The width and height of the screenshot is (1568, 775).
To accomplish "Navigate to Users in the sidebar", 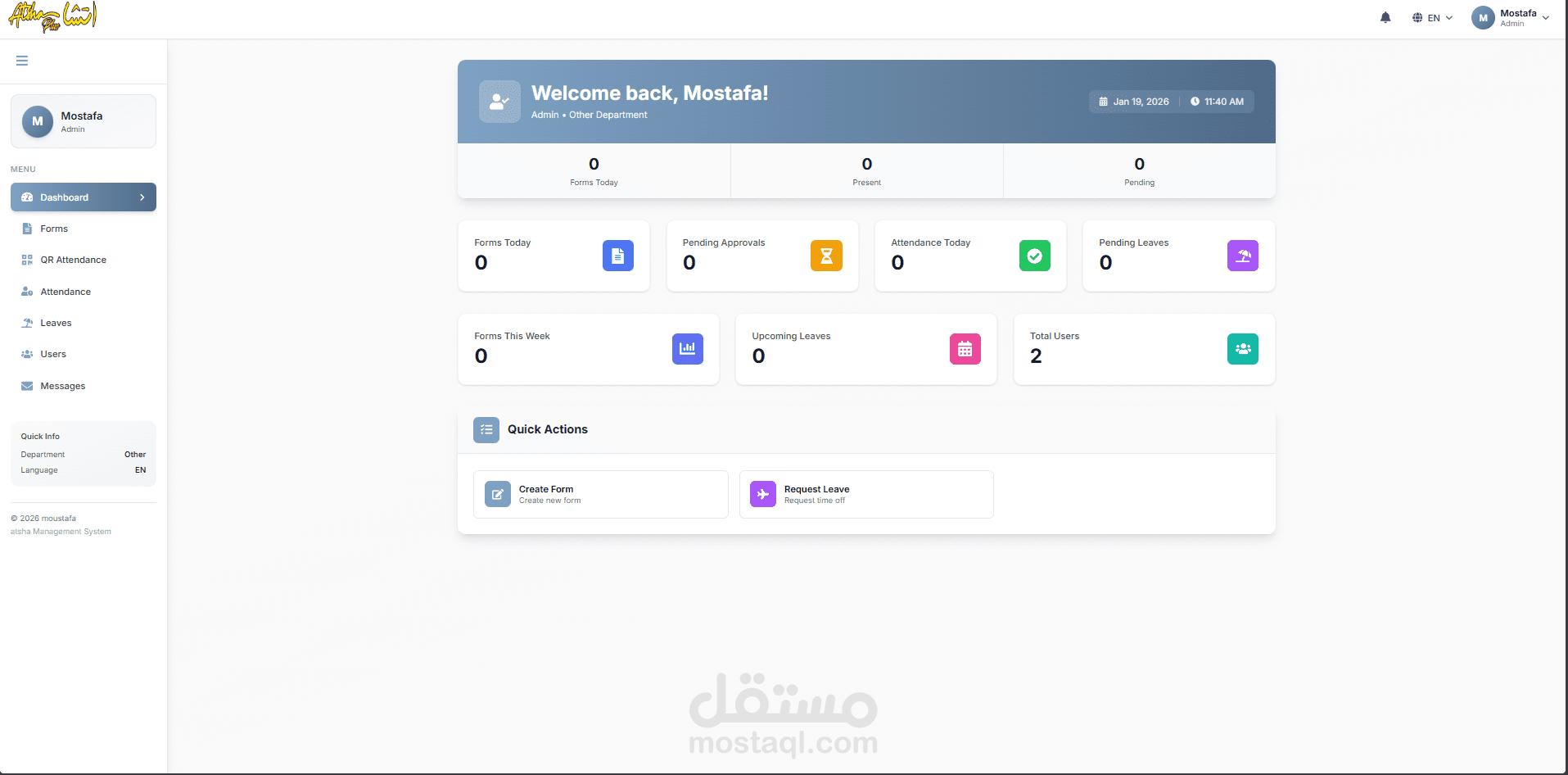I will (x=84, y=354).
